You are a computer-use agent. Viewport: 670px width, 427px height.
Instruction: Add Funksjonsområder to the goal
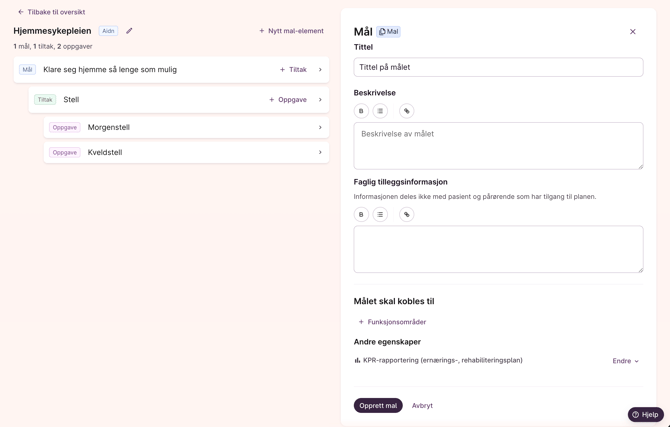click(392, 322)
